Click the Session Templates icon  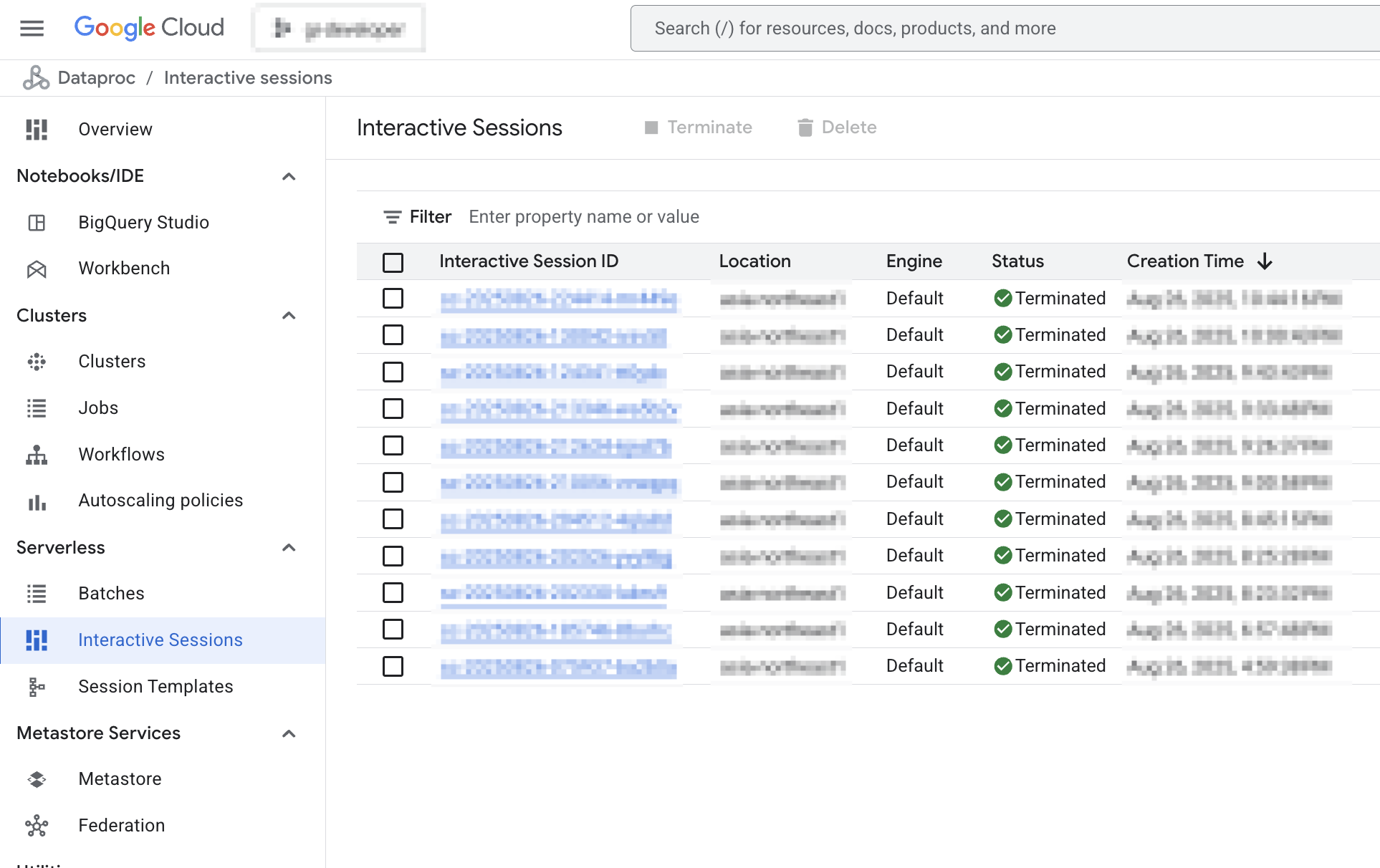(x=37, y=687)
